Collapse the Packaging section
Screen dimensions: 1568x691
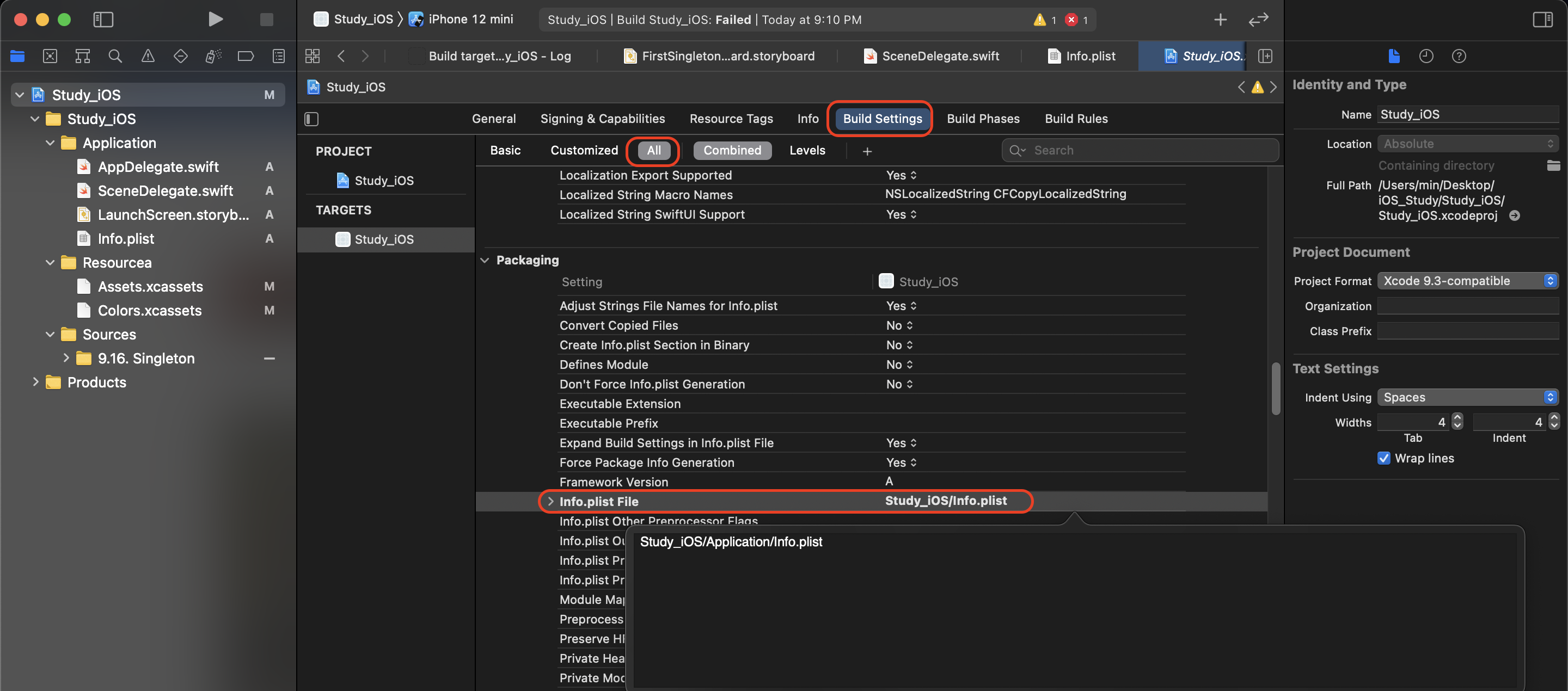[485, 260]
